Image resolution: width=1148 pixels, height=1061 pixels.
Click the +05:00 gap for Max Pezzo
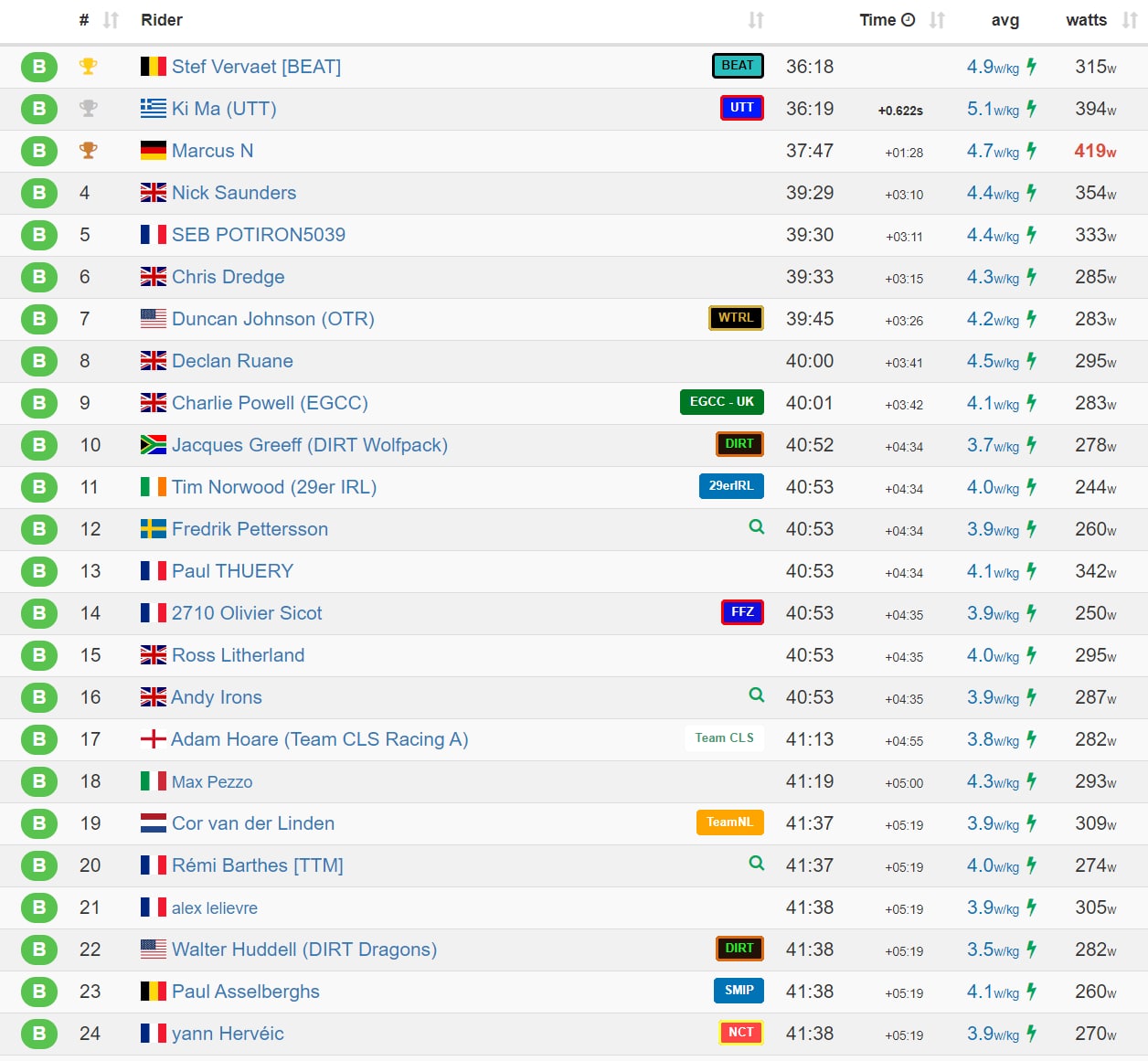904,783
